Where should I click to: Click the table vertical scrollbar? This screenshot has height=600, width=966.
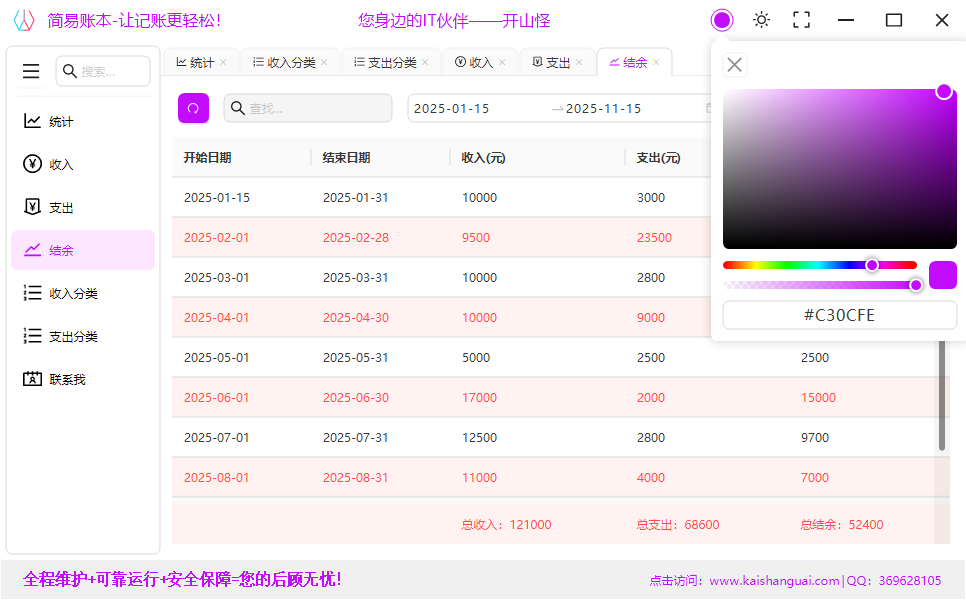[x=941, y=394]
